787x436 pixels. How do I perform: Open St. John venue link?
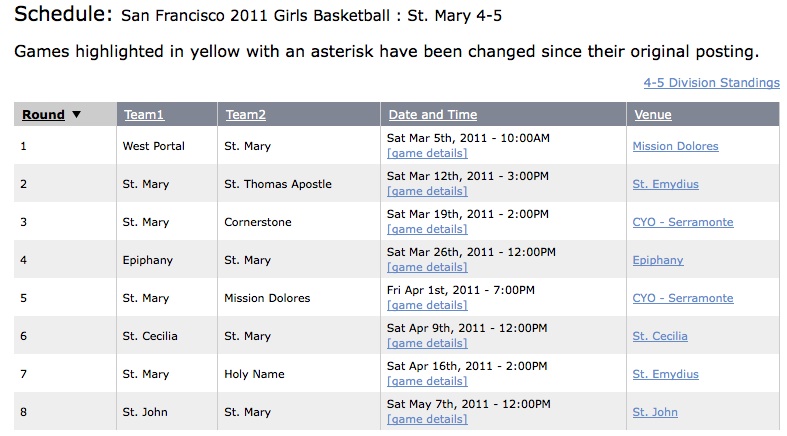click(x=655, y=412)
